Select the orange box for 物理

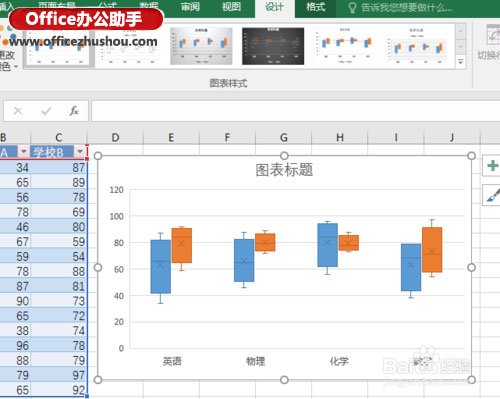point(265,242)
